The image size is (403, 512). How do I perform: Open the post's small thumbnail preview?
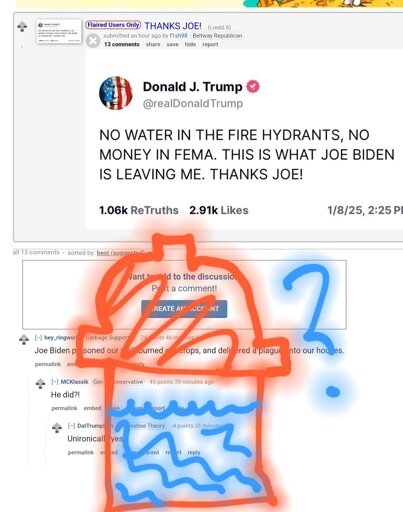coord(59,32)
